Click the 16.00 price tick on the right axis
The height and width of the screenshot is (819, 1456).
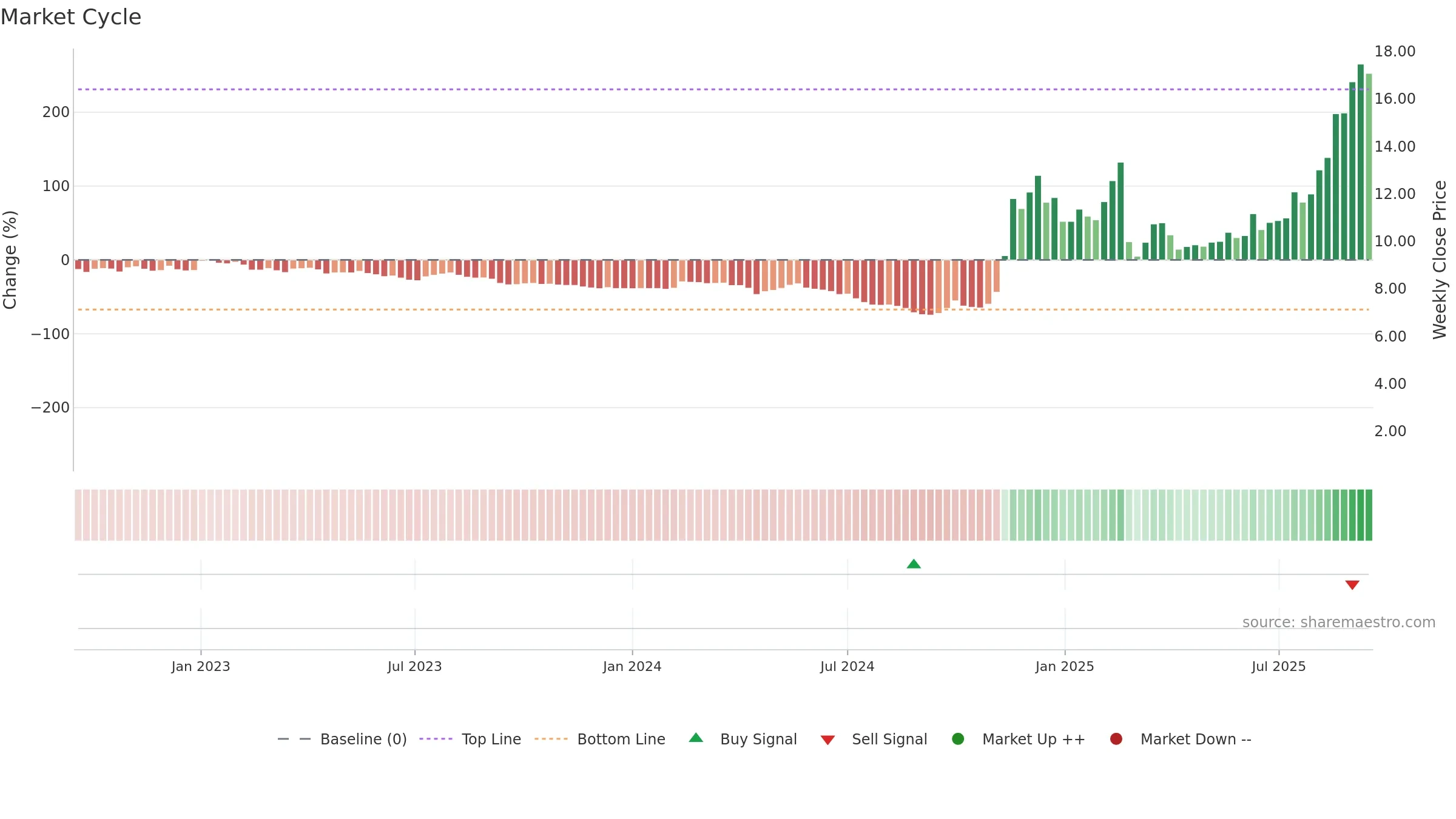point(1395,99)
